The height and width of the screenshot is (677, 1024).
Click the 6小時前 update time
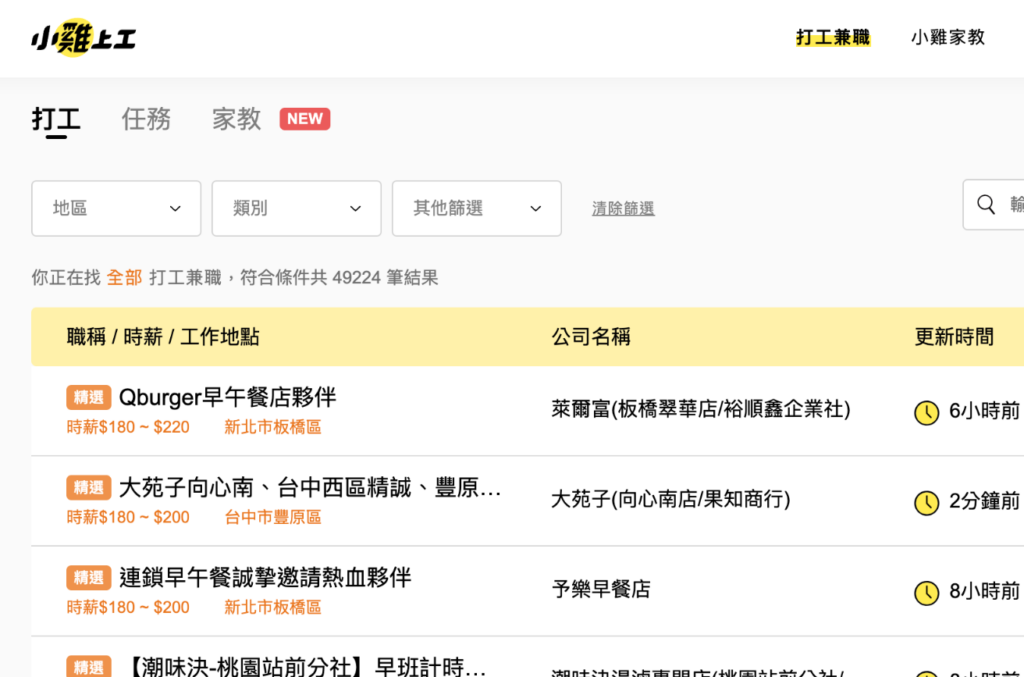point(984,411)
